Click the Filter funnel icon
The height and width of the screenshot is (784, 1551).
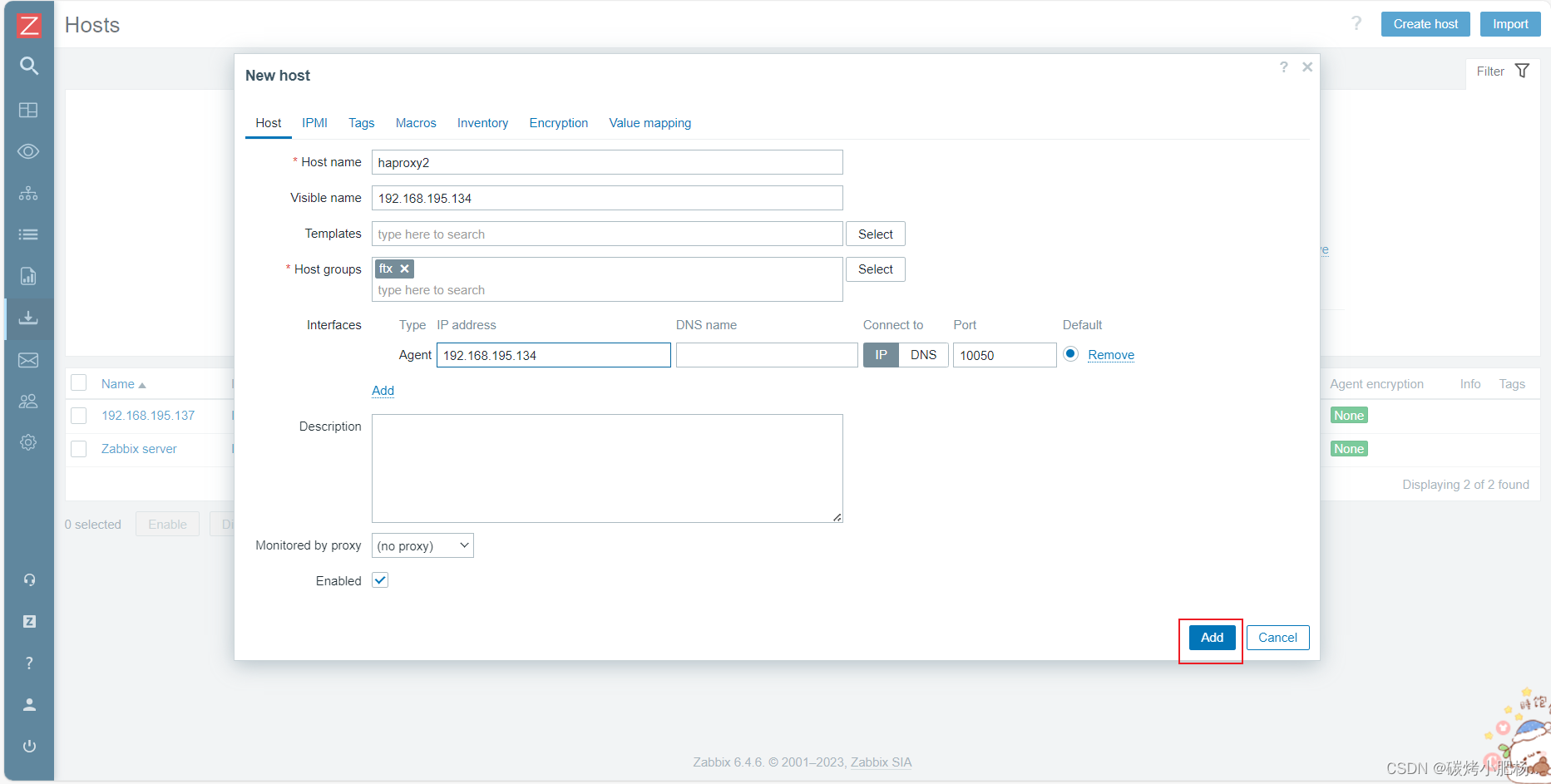pos(1522,71)
